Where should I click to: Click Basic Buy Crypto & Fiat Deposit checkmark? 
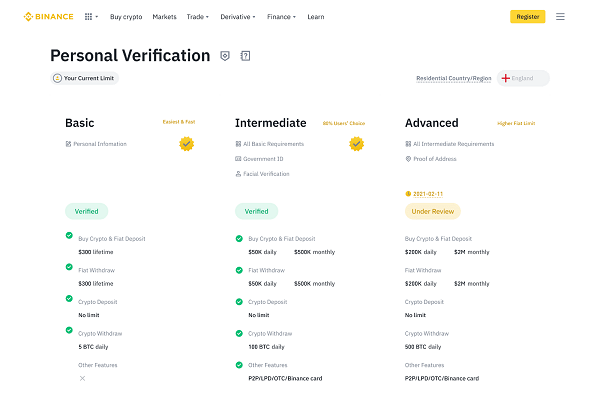[x=69, y=235]
